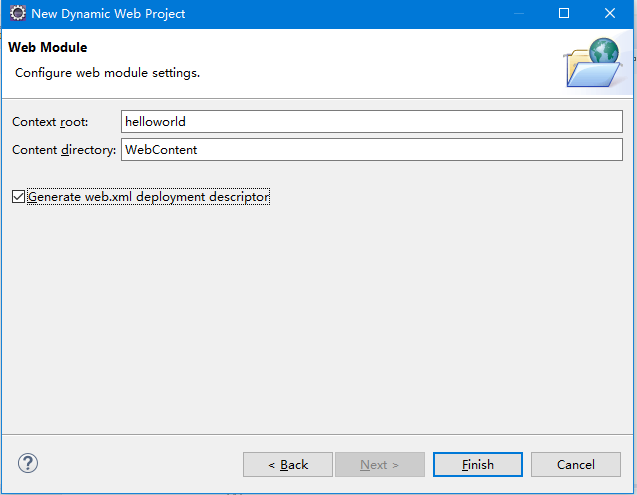Maximize the New Dynamic Web Project dialog
The width and height of the screenshot is (637, 495).
point(564,13)
